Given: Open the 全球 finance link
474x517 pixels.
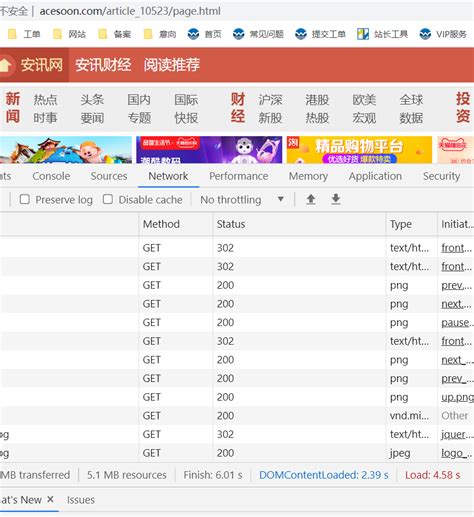Looking at the screenshot, I should tap(411, 100).
